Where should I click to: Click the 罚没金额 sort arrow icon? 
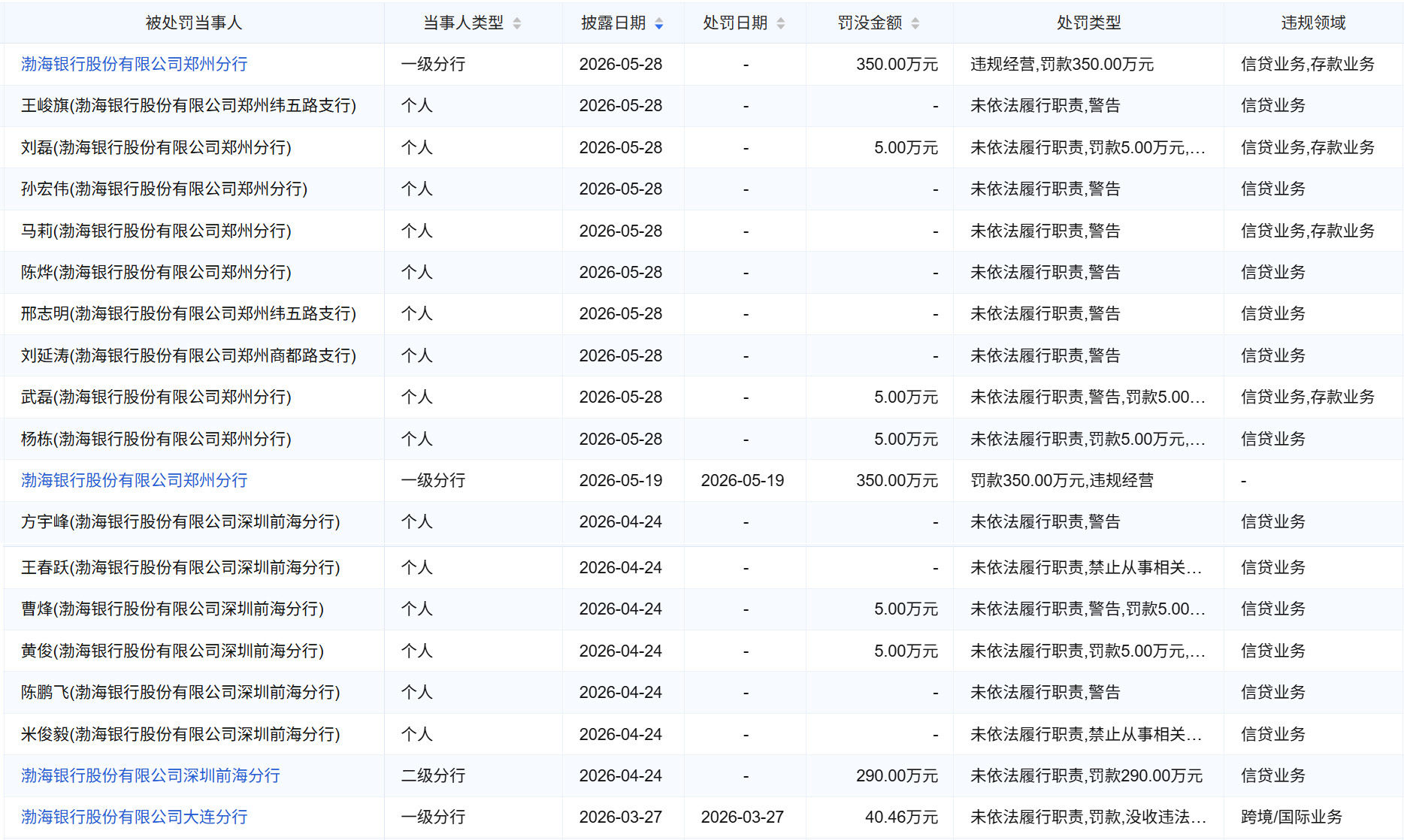(915, 23)
